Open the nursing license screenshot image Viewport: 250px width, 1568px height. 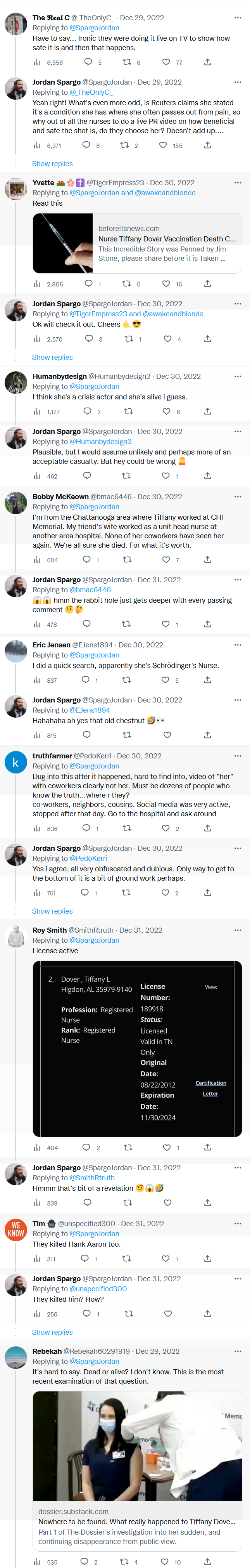[x=138, y=1049]
